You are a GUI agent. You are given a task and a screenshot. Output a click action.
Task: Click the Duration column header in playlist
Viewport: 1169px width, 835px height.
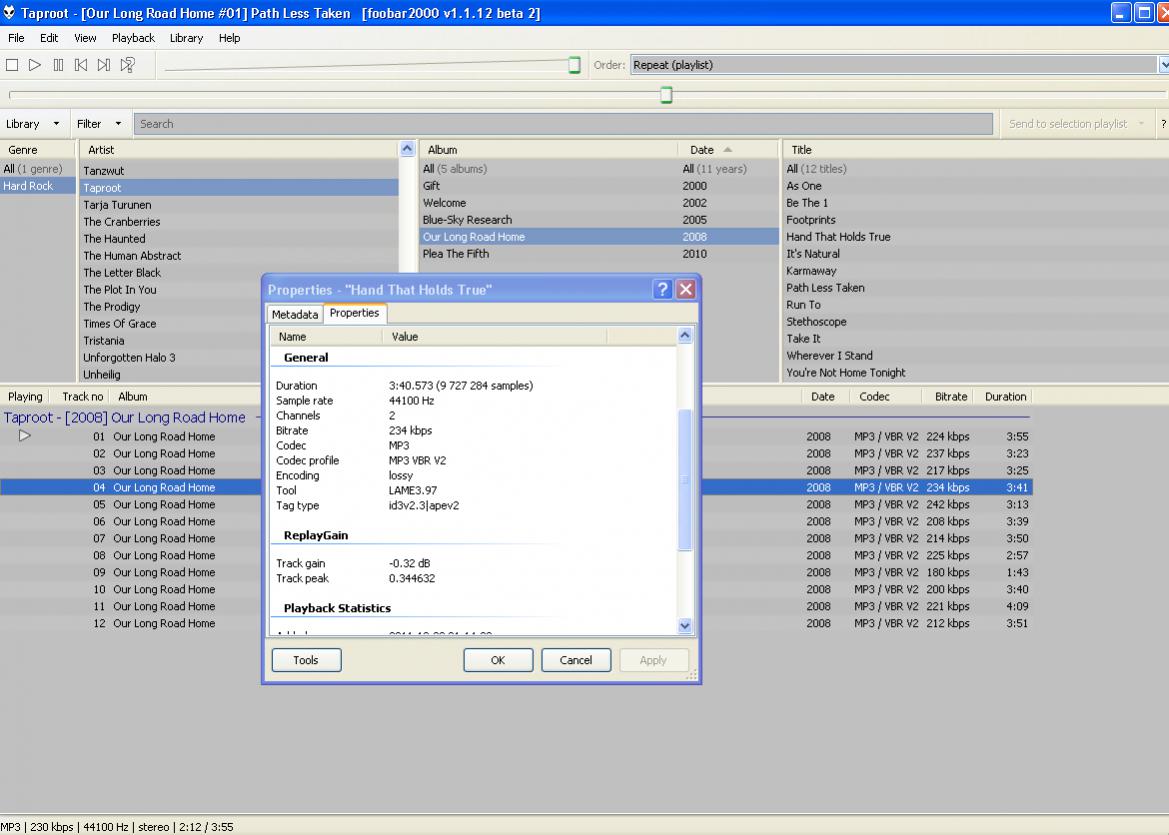point(1005,397)
